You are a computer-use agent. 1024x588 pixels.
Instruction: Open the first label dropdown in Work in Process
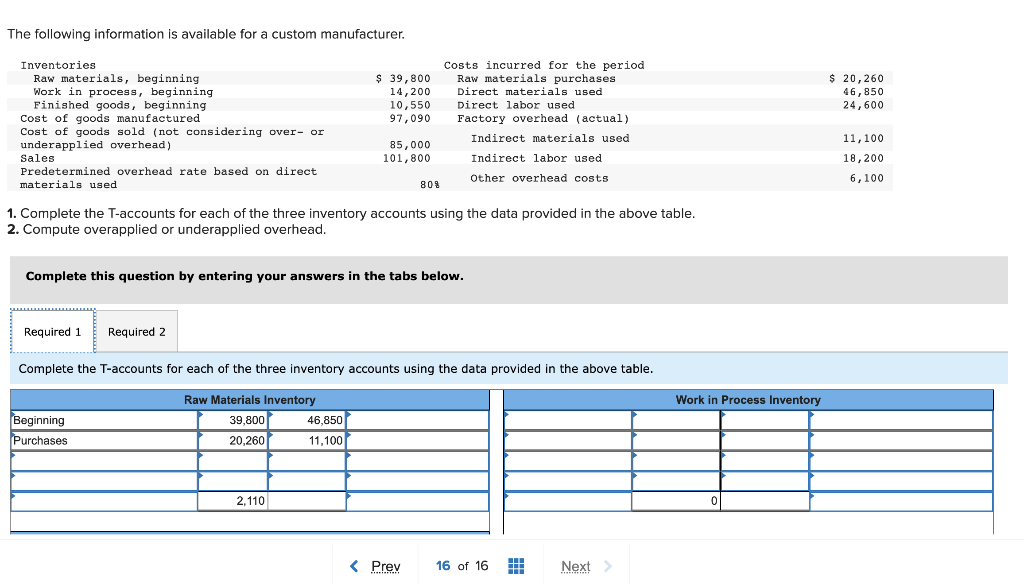507,414
